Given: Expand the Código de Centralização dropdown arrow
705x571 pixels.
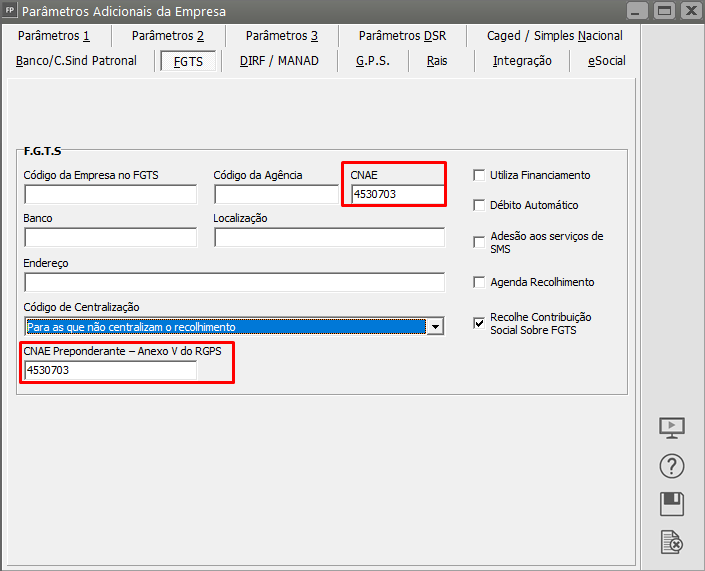Looking at the screenshot, I should click(x=435, y=327).
